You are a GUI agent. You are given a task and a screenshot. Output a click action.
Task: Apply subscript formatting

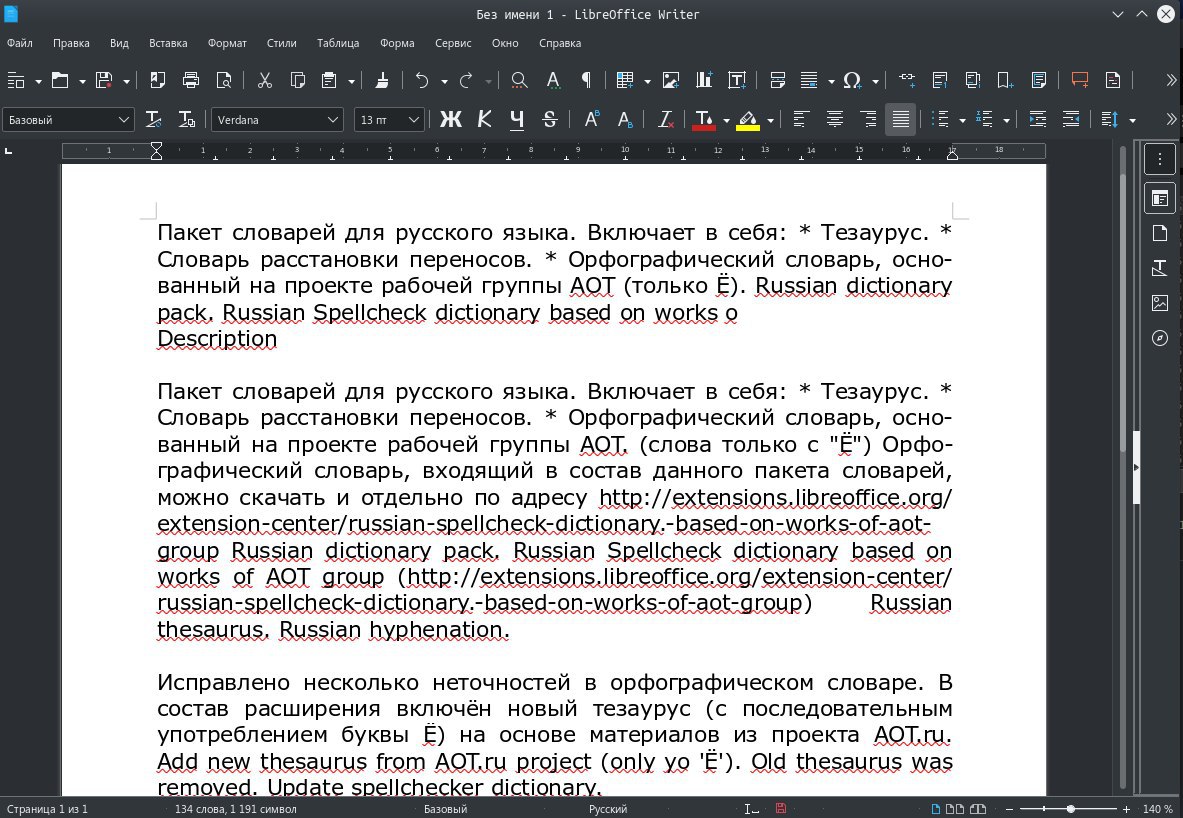625,119
